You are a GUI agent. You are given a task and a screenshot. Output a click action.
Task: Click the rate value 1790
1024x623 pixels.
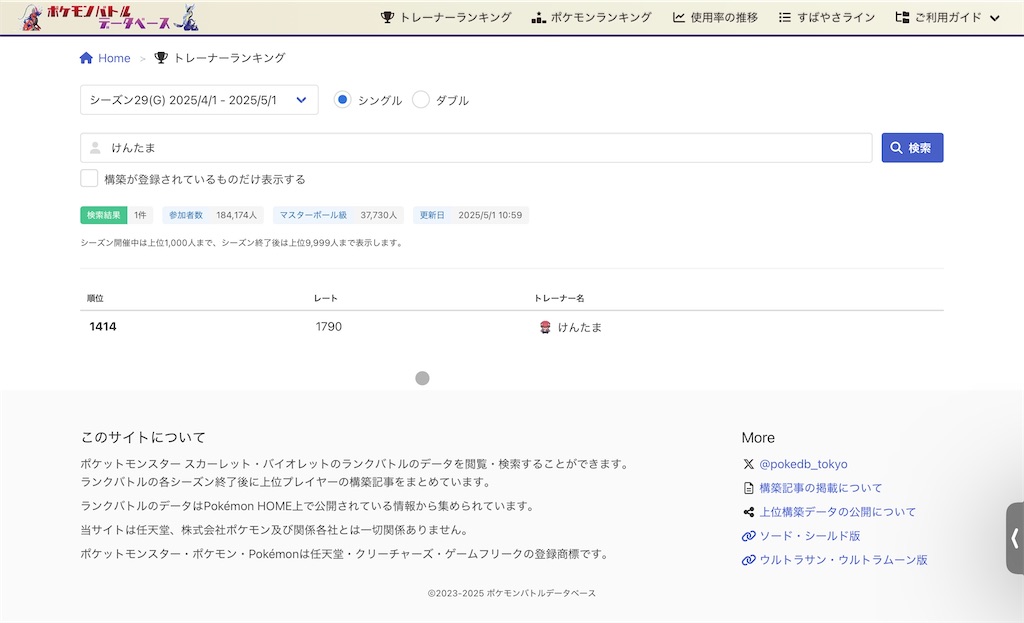(328, 327)
